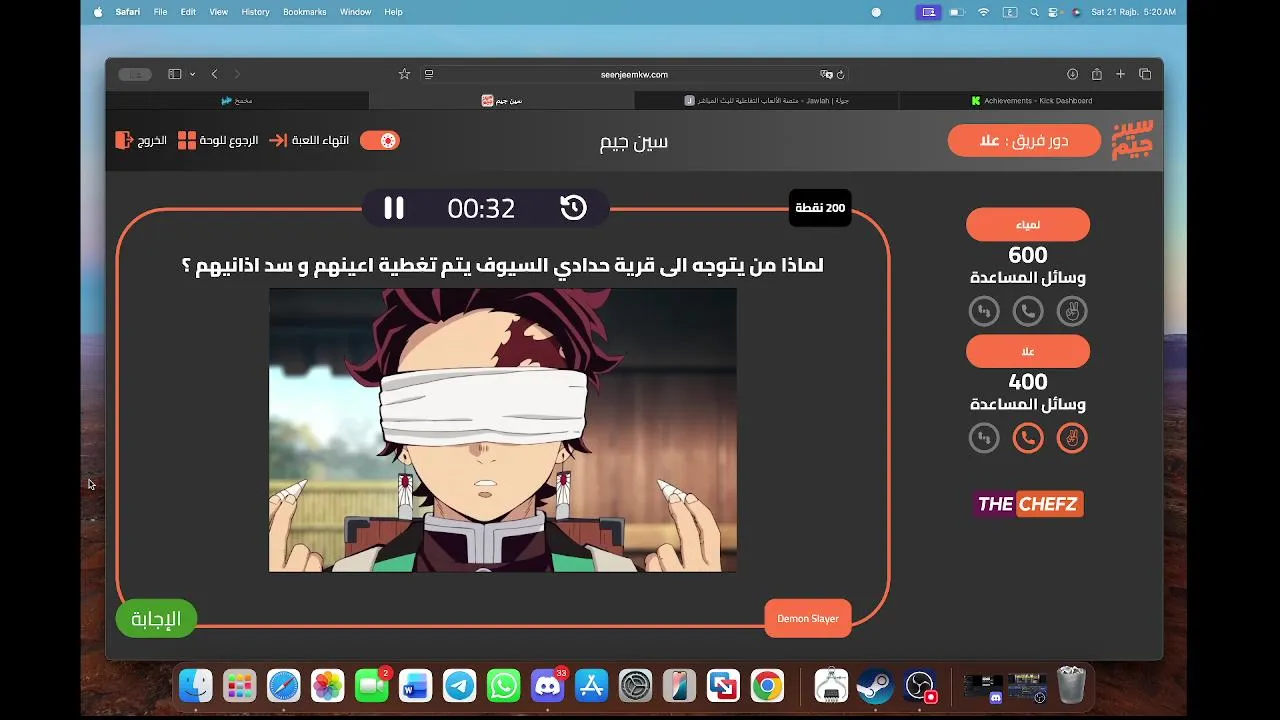Use team لمياء's phone call helper icon
This screenshot has width=1280, height=720.
pos(1028,311)
